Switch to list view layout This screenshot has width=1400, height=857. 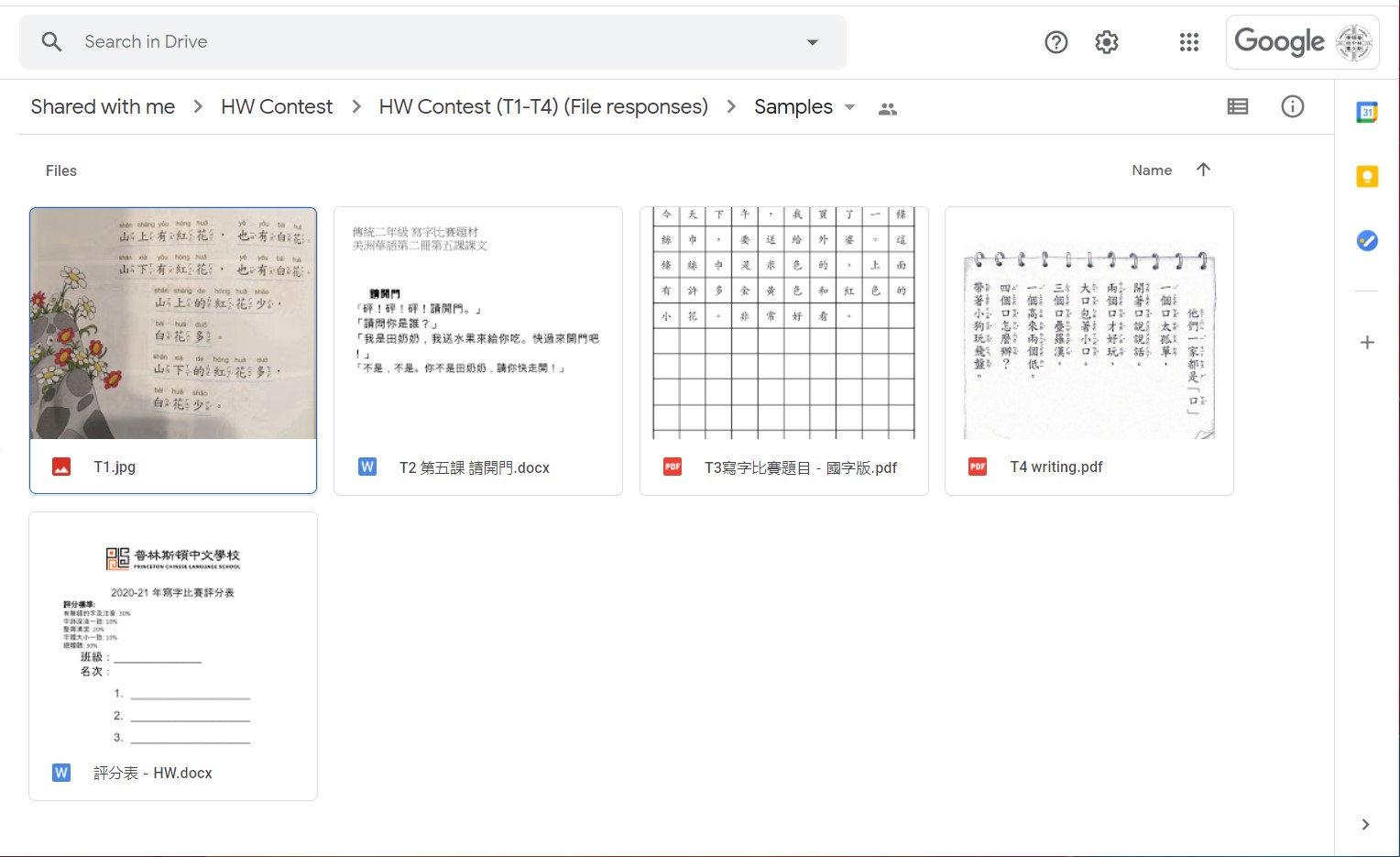point(1237,106)
